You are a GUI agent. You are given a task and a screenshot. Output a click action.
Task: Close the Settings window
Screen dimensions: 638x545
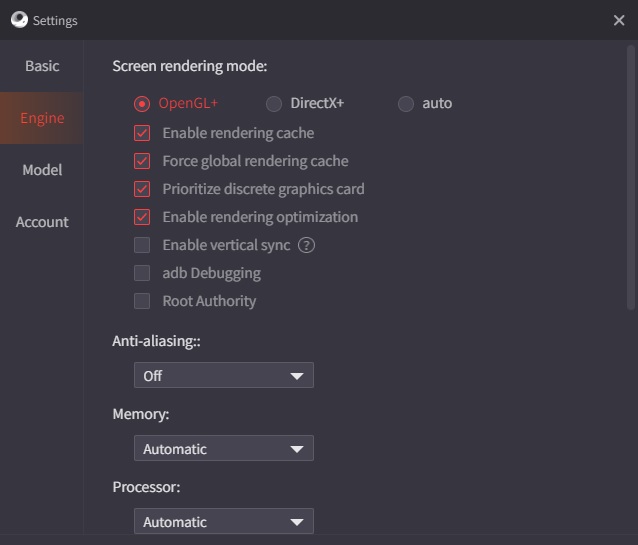[619, 20]
